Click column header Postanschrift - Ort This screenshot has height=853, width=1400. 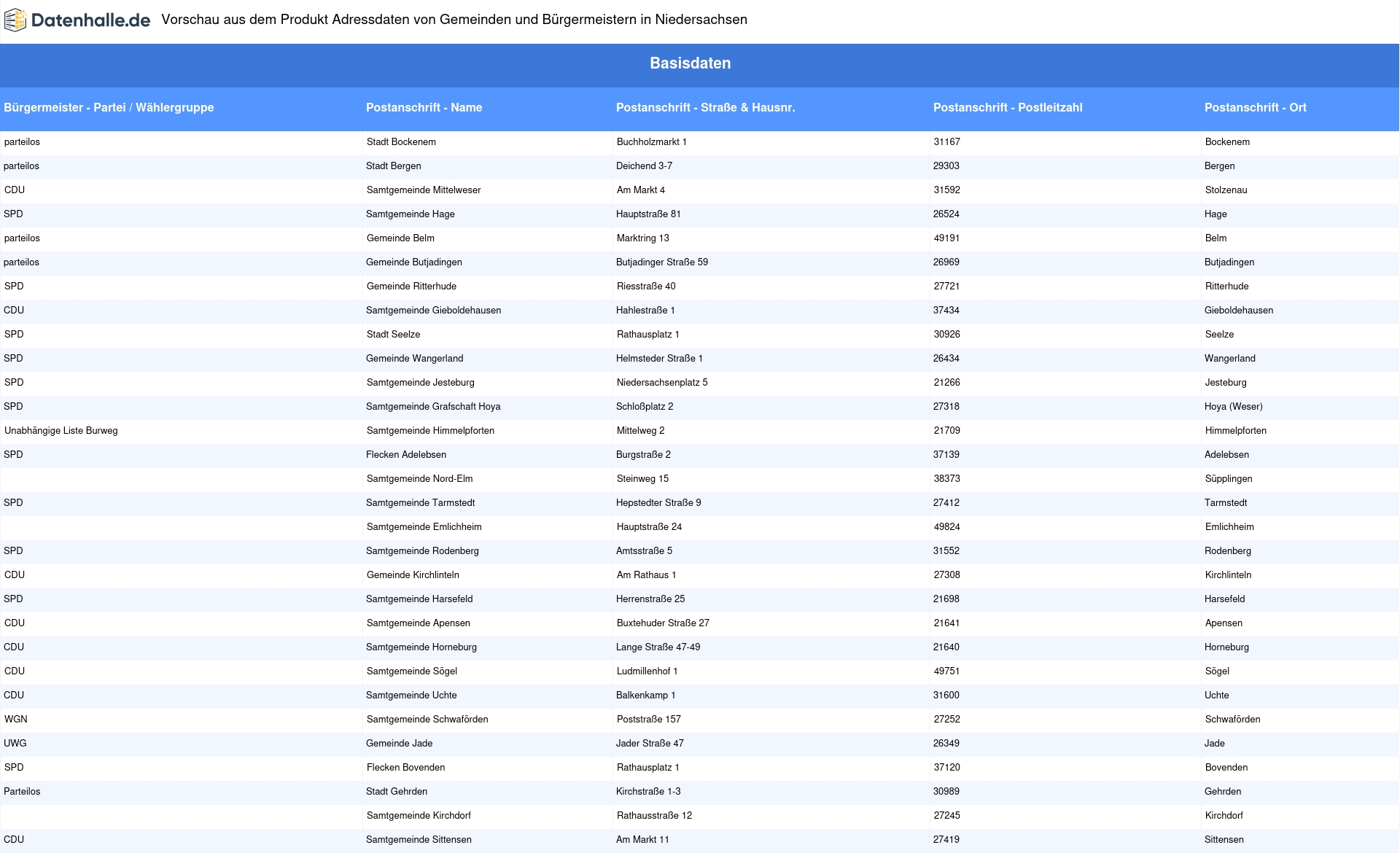tap(1255, 107)
